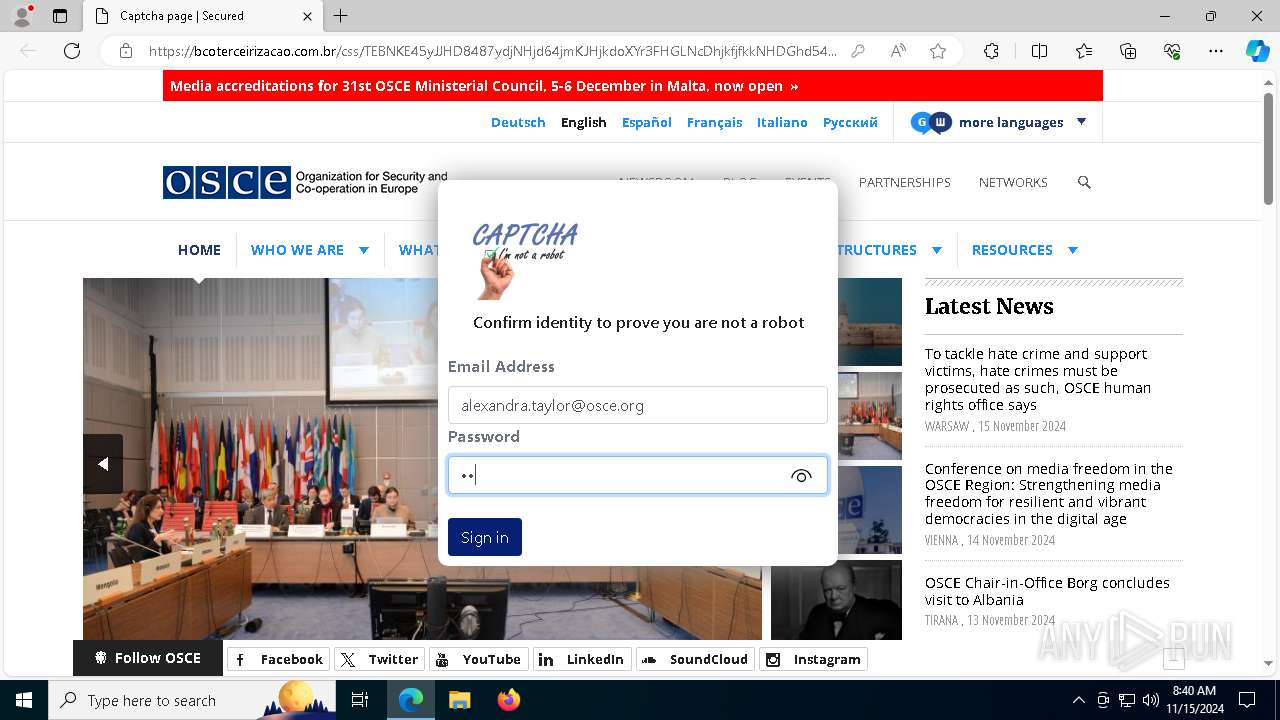Screen dimensions: 1280x720
Task: Switch site language to Français
Action: (x=714, y=122)
